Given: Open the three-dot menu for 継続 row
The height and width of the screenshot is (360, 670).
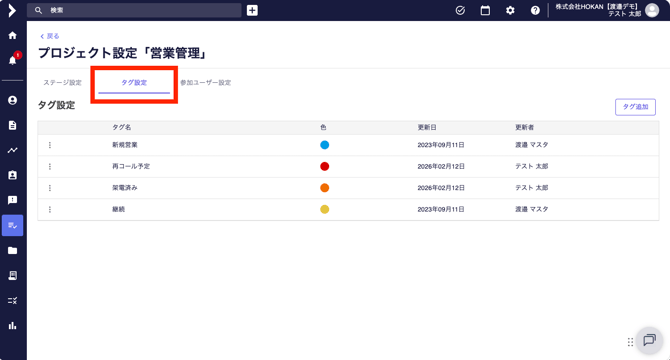Looking at the screenshot, I should 50,209.
